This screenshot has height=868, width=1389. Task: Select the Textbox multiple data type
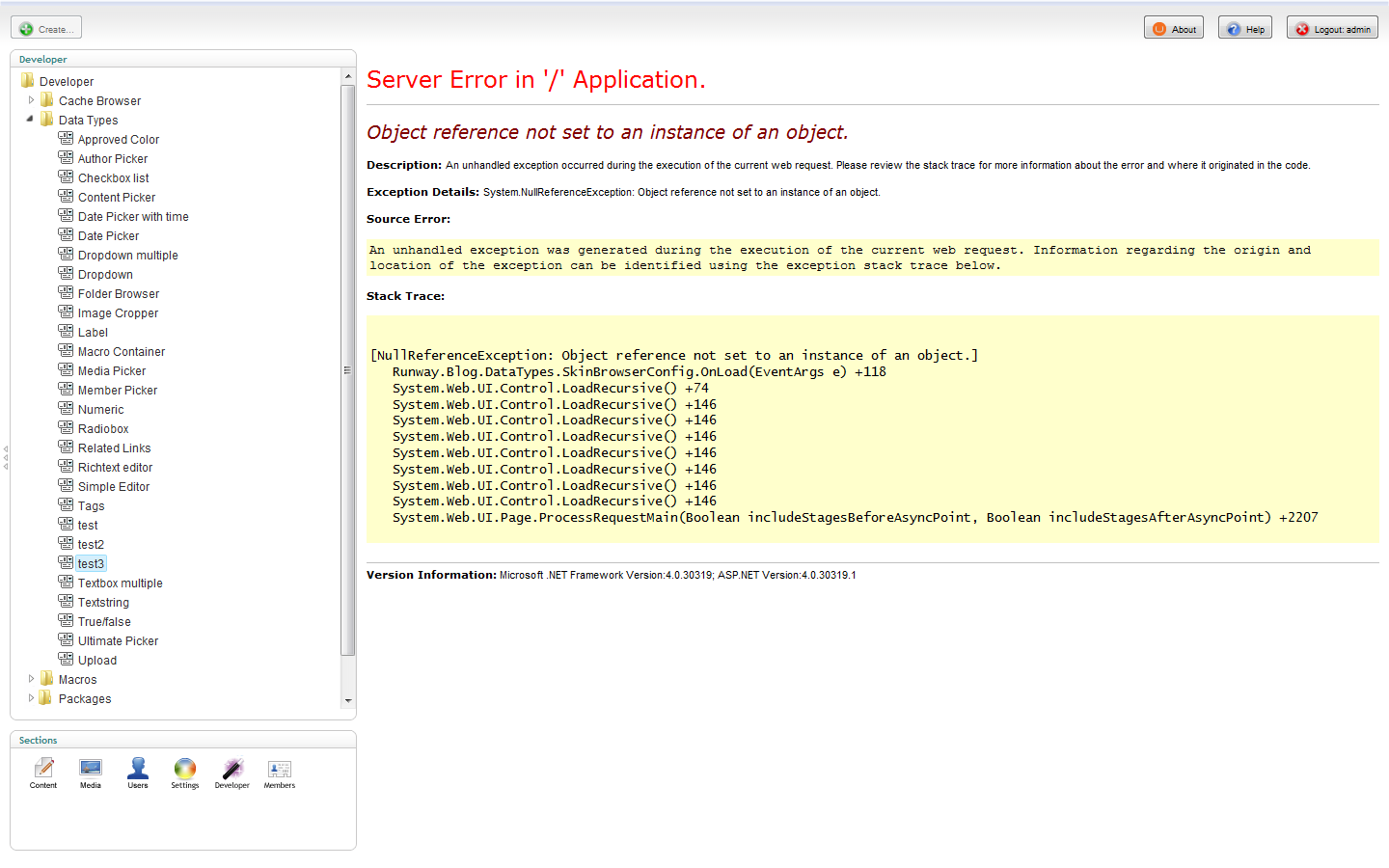coord(120,583)
